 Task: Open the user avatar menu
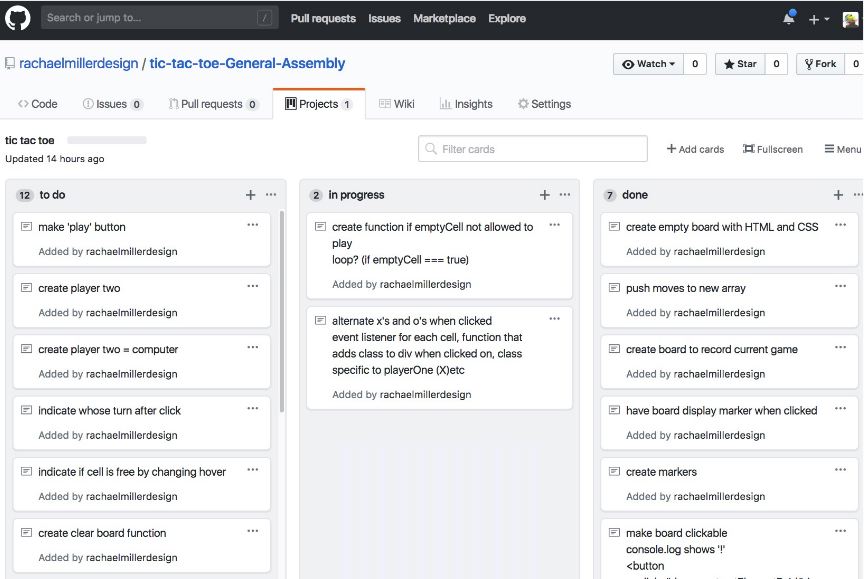click(851, 19)
